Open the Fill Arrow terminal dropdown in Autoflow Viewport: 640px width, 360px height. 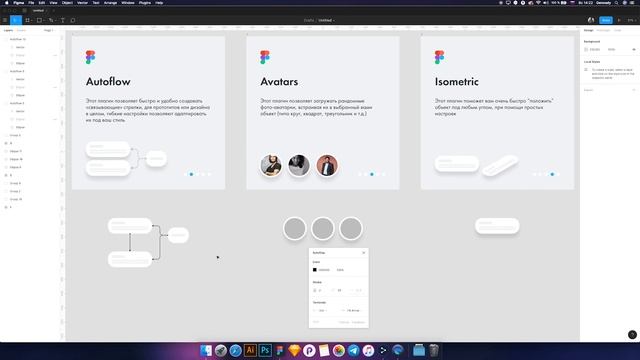click(353, 311)
